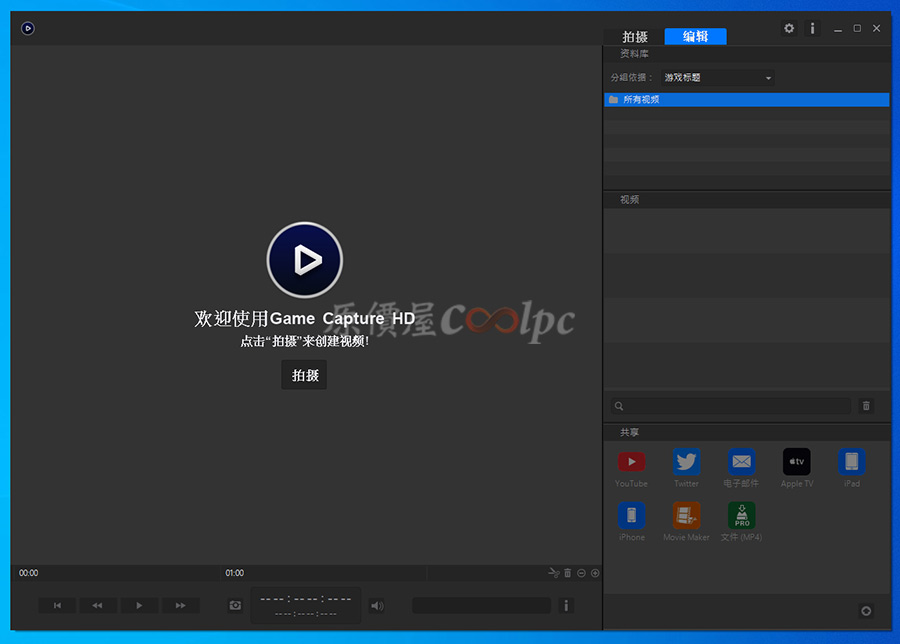Take a snapshot with the camera icon
The height and width of the screenshot is (644, 900).
click(235, 606)
